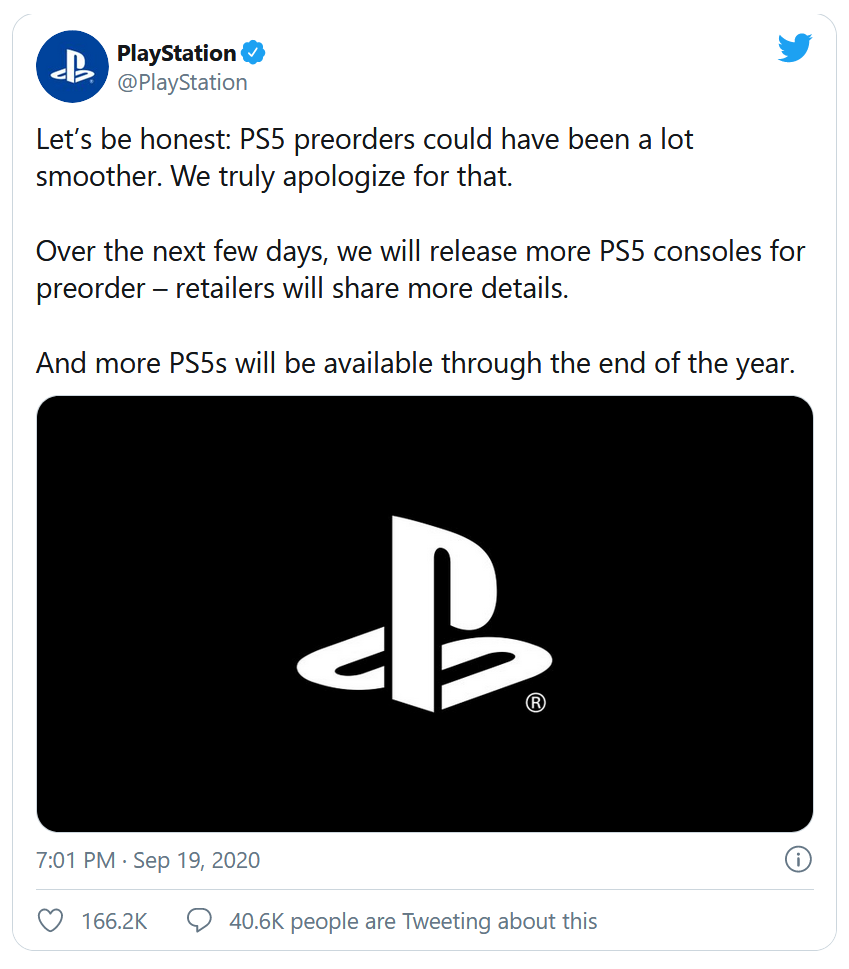Like the tweet with the heart icon
Image resolution: width=849 pixels, height=969 pixels.
click(x=50, y=921)
